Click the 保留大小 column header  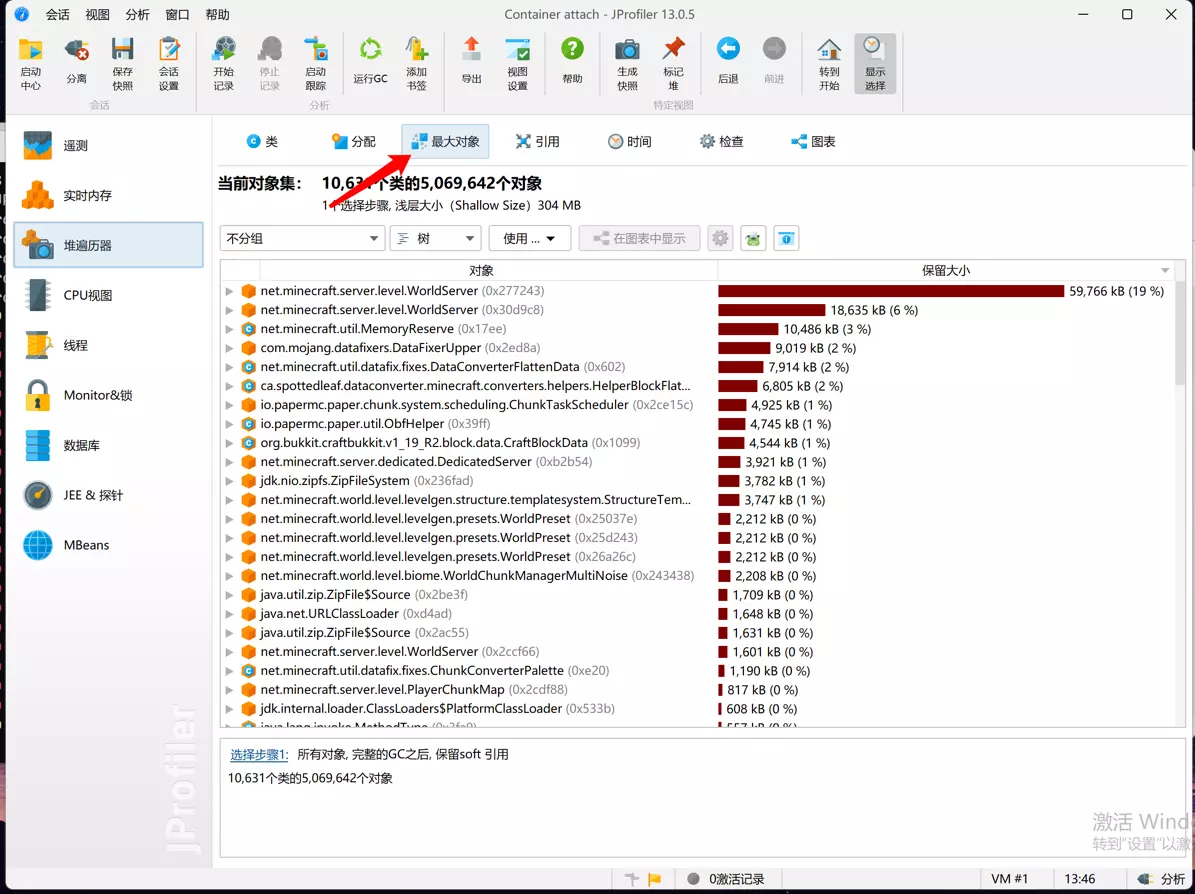click(x=945, y=270)
